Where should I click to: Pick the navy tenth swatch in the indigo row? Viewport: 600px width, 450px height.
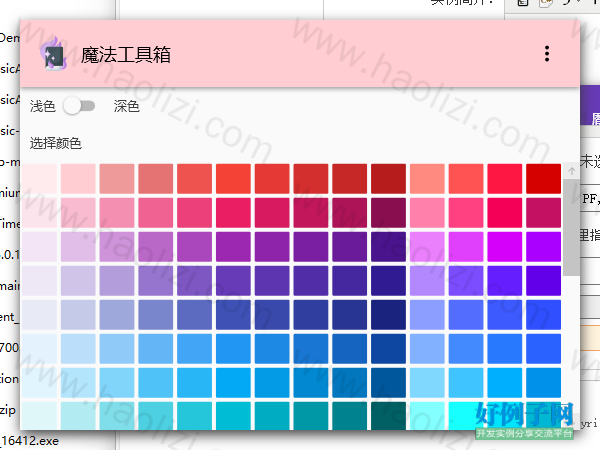(x=388, y=315)
